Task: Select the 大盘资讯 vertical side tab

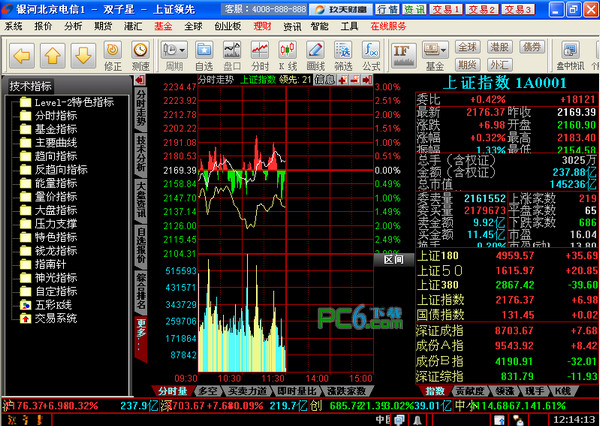Action: (x=141, y=200)
